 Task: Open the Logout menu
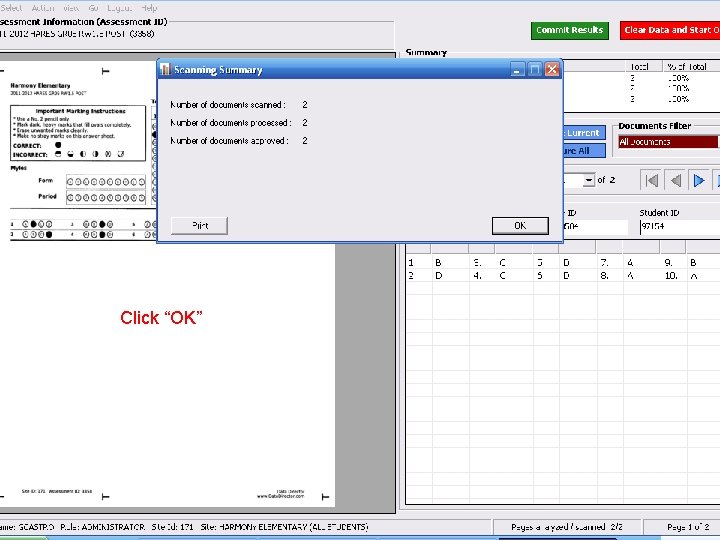(x=119, y=8)
